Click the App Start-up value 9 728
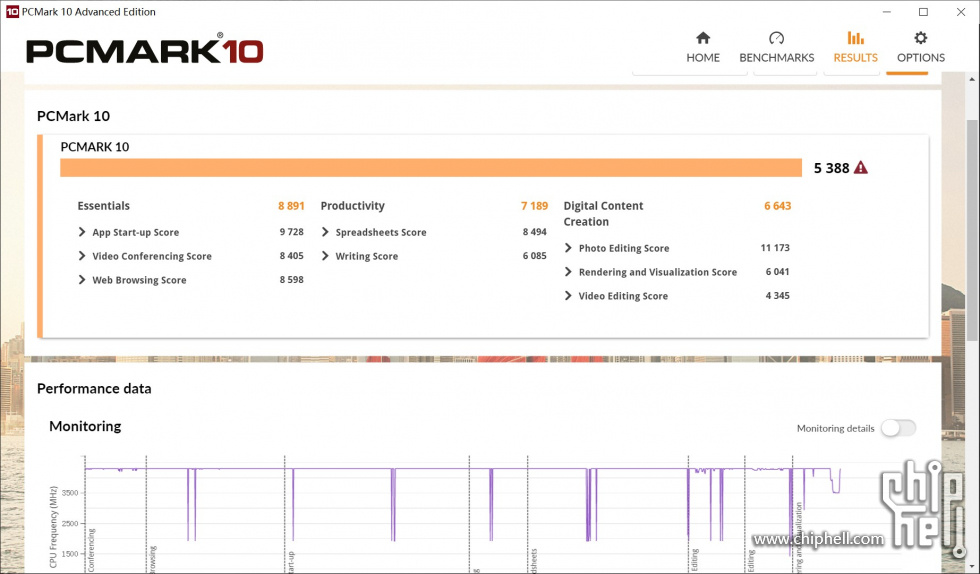The height and width of the screenshot is (574, 980). tap(291, 232)
